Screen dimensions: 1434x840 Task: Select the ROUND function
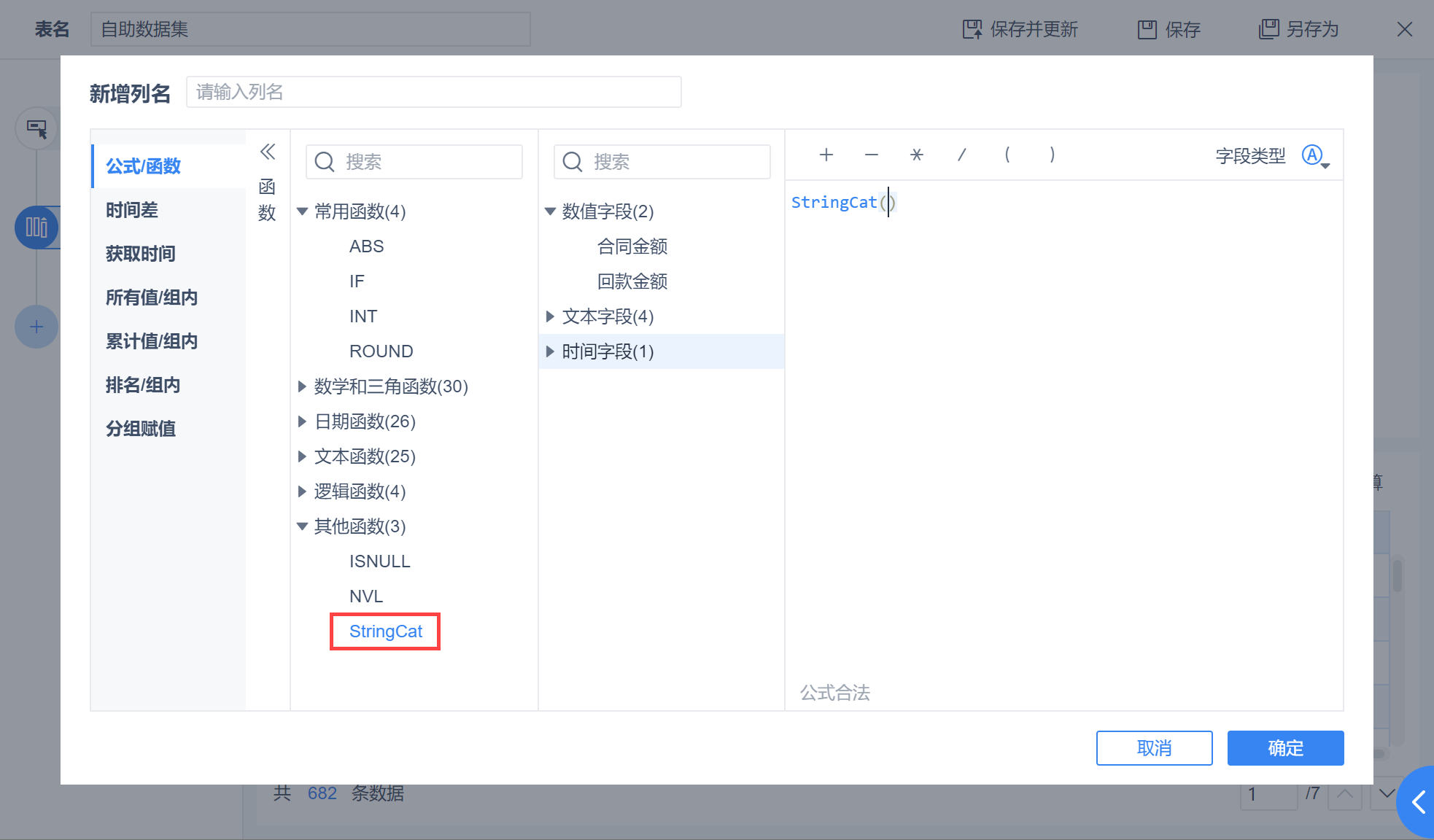pos(381,351)
